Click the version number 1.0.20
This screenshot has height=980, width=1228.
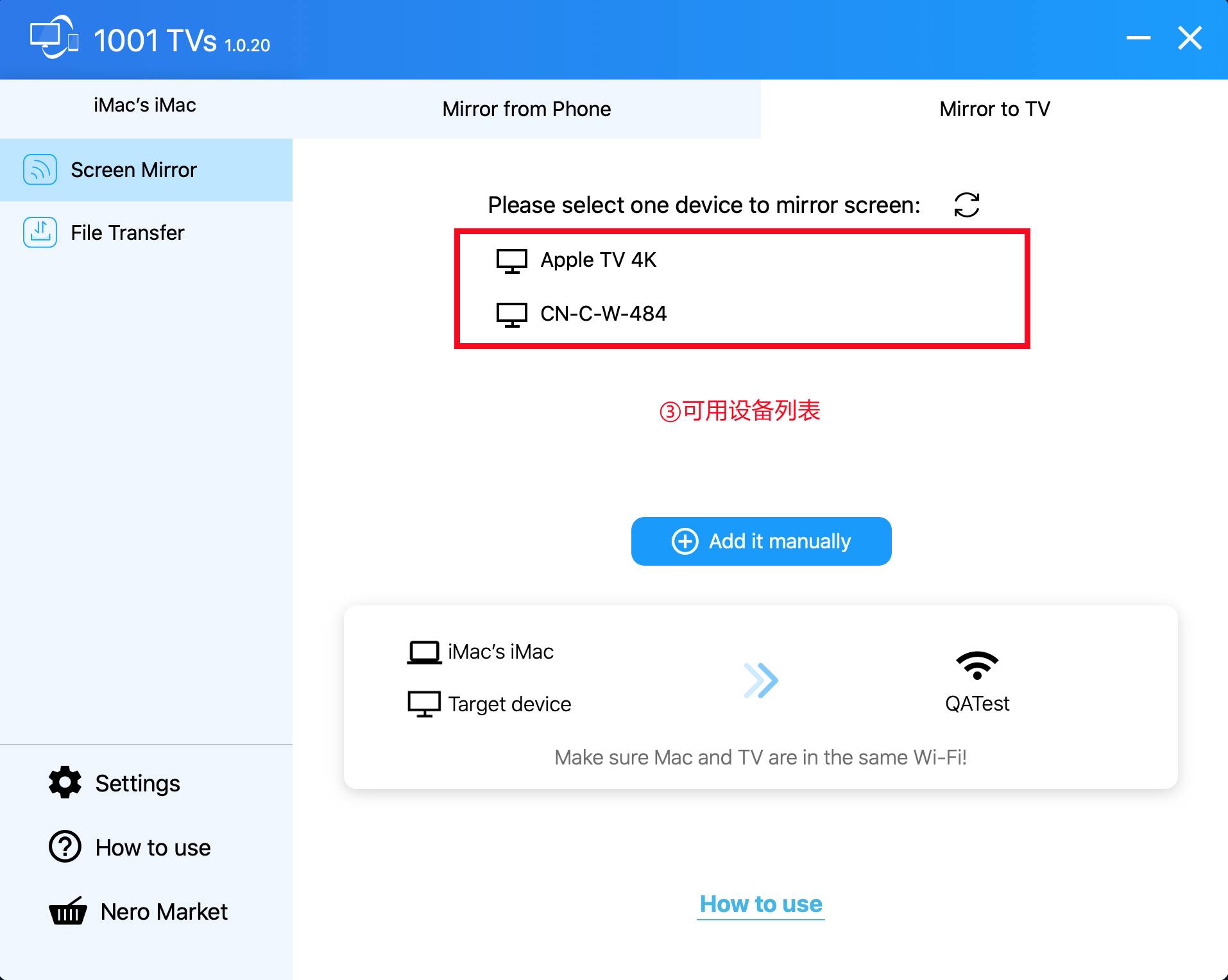(248, 46)
